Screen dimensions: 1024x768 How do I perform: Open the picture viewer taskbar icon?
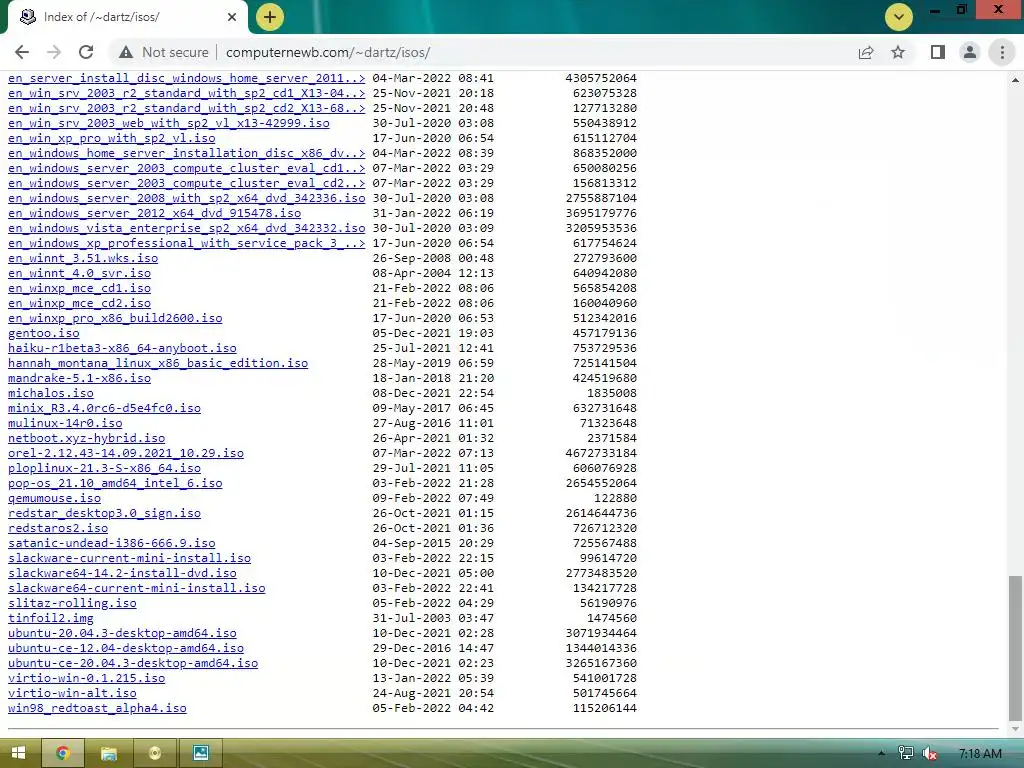point(200,753)
